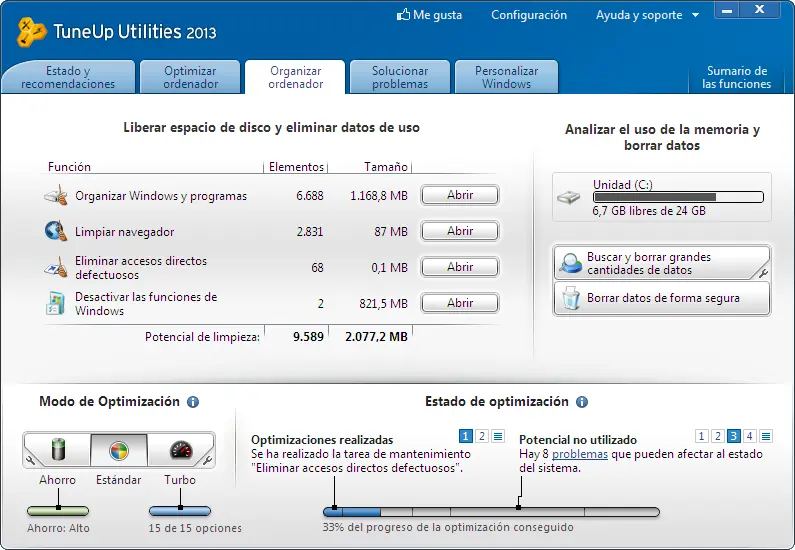Close the TuneUp Utilities window
Image resolution: width=795 pixels, height=550 pixels.
(x=760, y=10)
